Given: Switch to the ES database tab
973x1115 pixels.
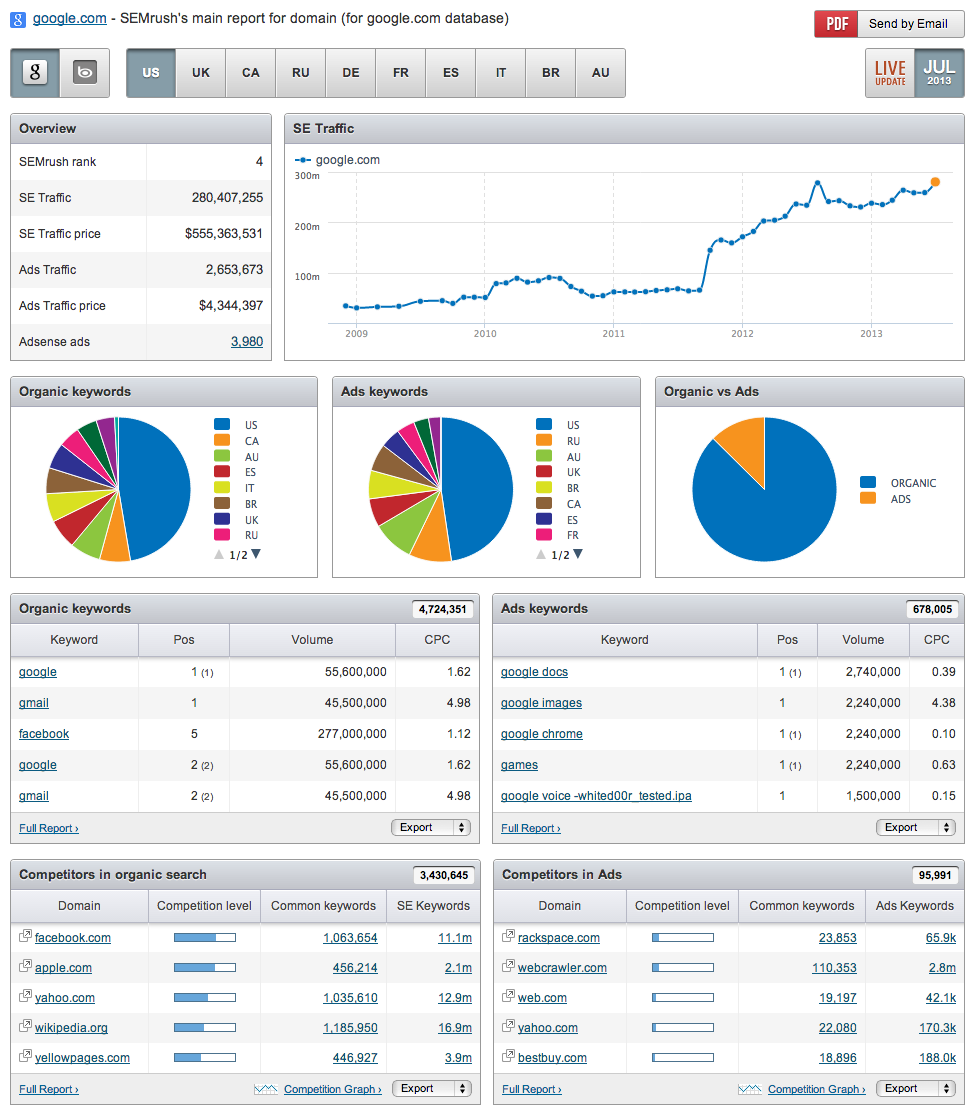Looking at the screenshot, I should [451, 73].
